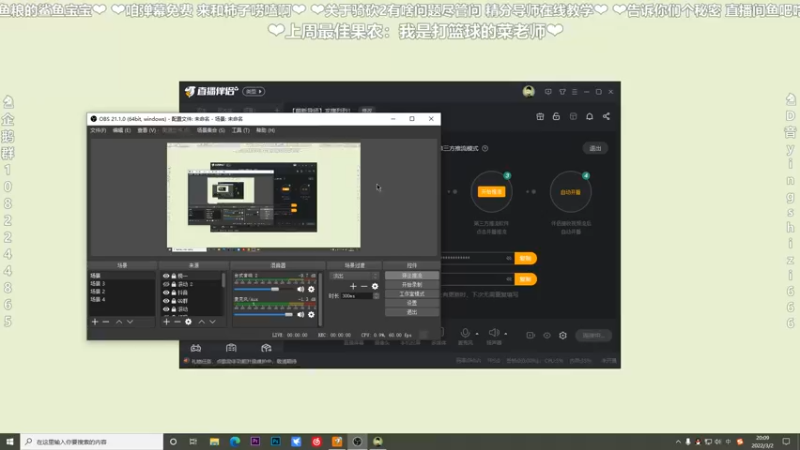Open gift box icon in 直播伴侣 toolbar

click(x=540, y=116)
